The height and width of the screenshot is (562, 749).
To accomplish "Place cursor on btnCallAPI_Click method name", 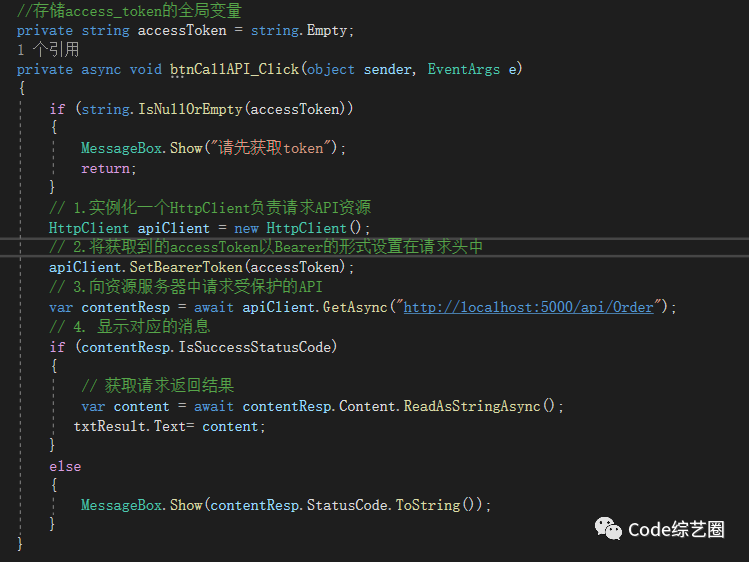I will point(234,69).
